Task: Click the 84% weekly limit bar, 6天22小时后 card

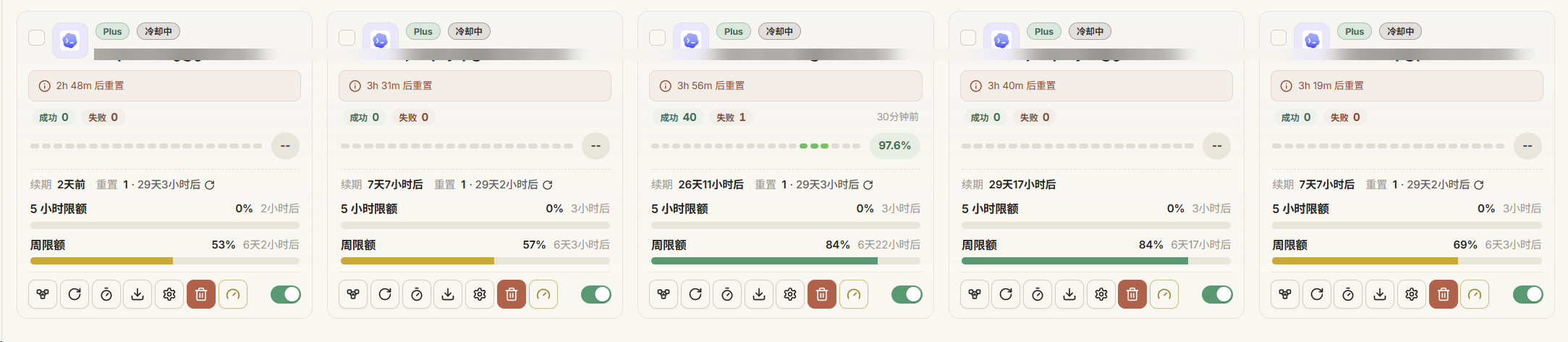Action: pos(786,261)
